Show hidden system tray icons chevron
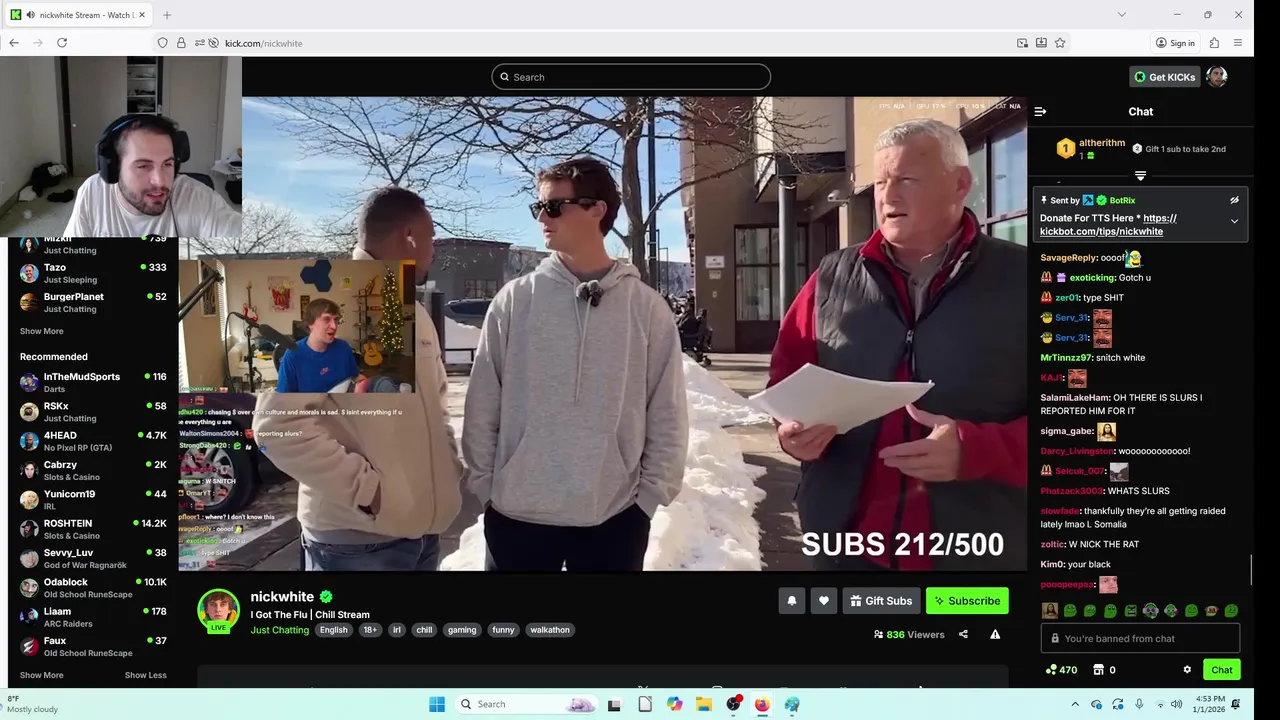Screen dimensions: 1280x720 tap(1075, 704)
